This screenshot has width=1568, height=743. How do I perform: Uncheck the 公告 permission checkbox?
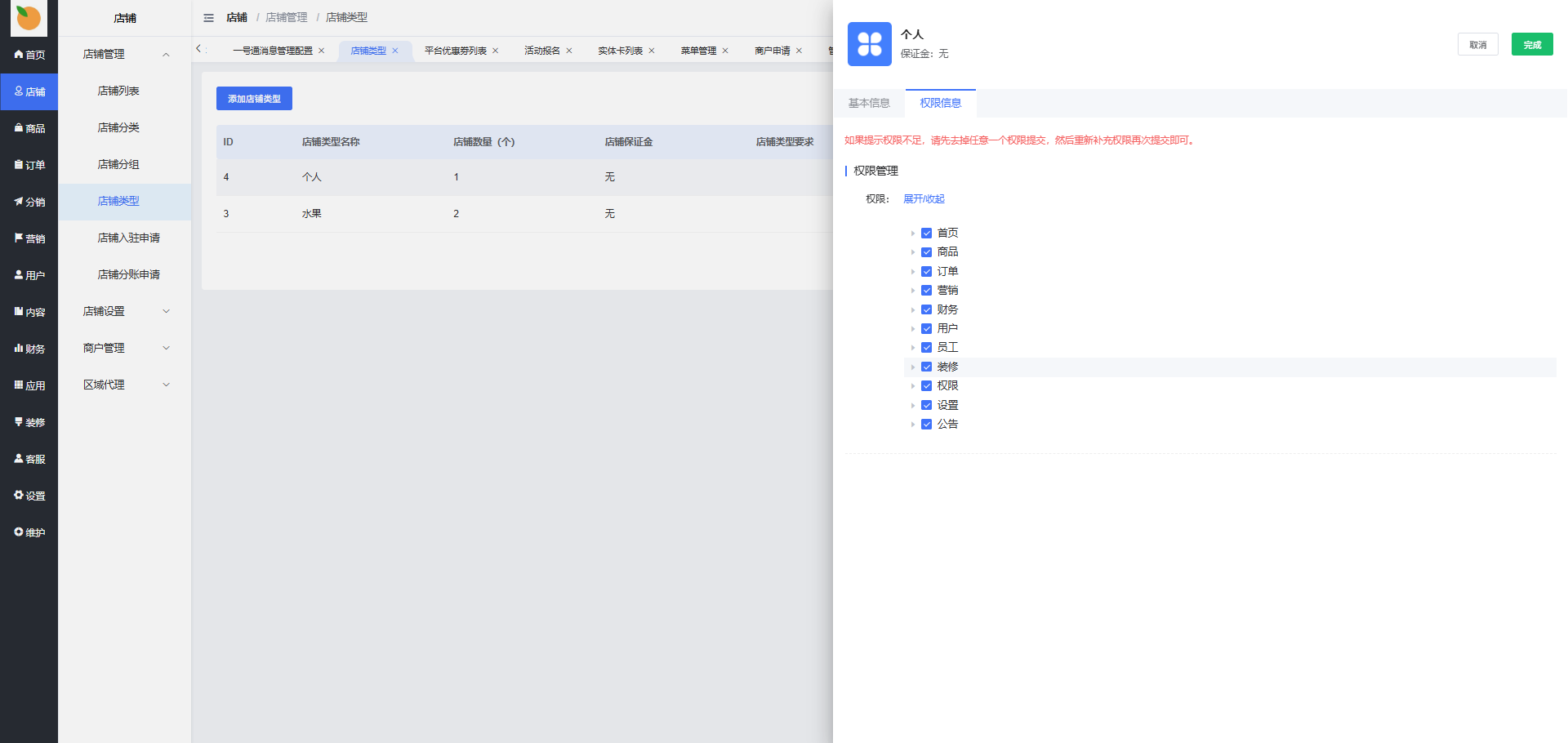926,425
